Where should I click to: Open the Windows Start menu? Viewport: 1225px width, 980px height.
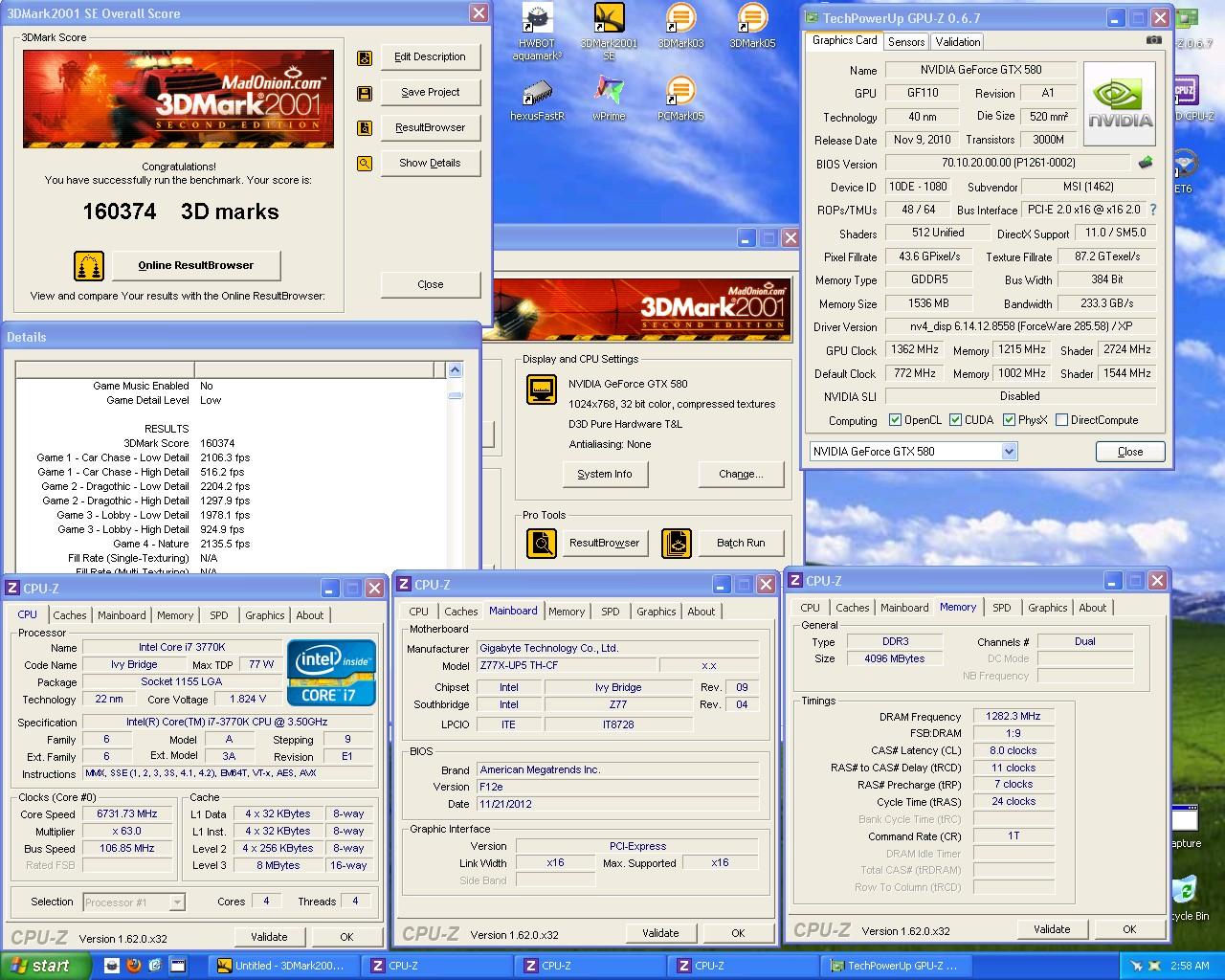(45, 966)
